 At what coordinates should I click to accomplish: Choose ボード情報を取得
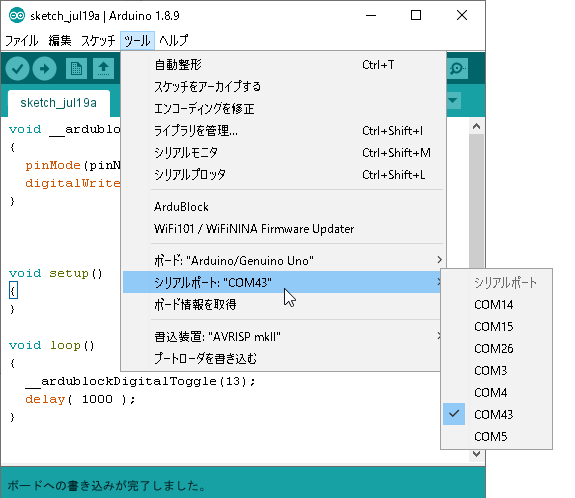pyautogui.click(x=282, y=304)
